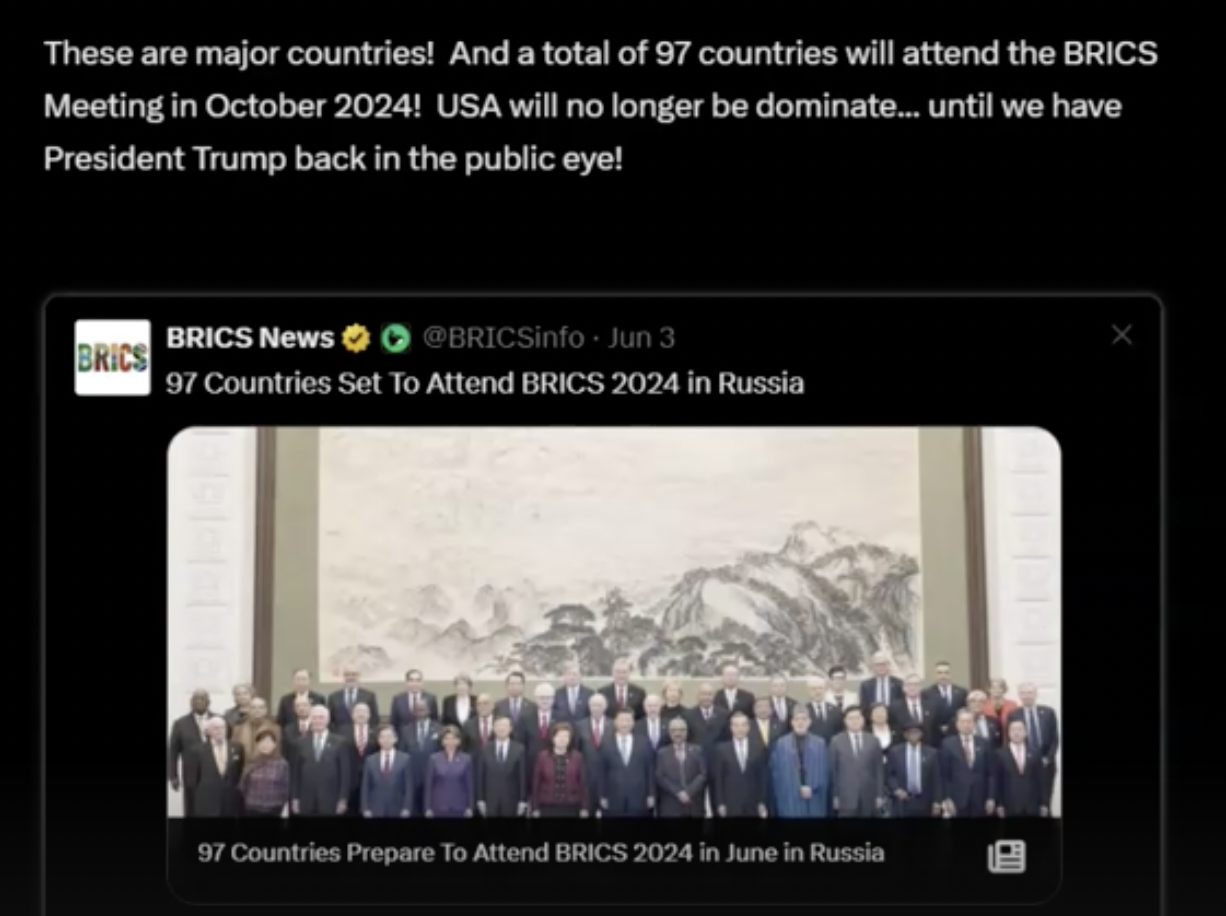Click the President Trump text line

point(333,158)
